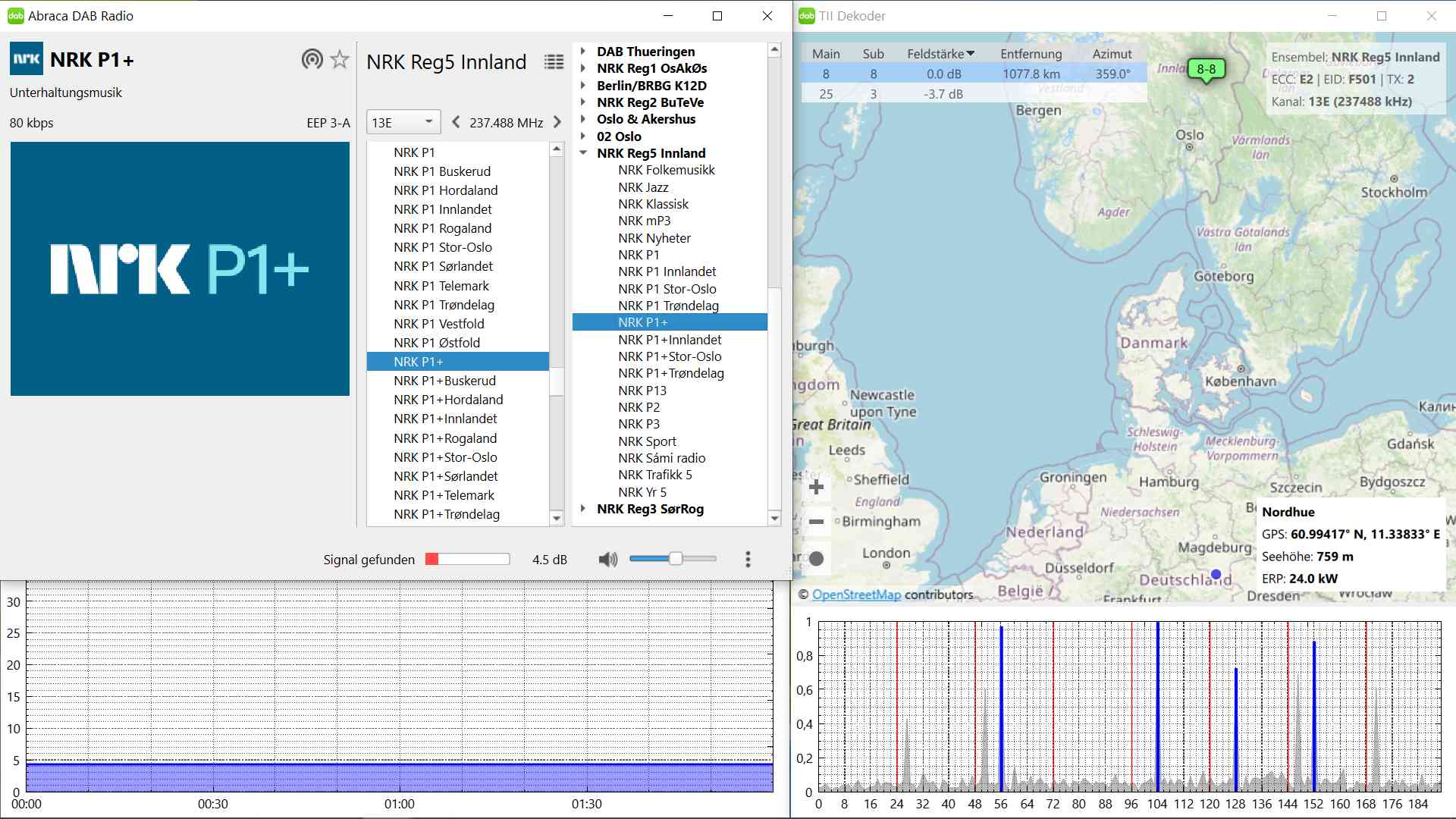Viewport: 1456px width, 819px height.
Task: Click the map center dot button
Action: 817,559
